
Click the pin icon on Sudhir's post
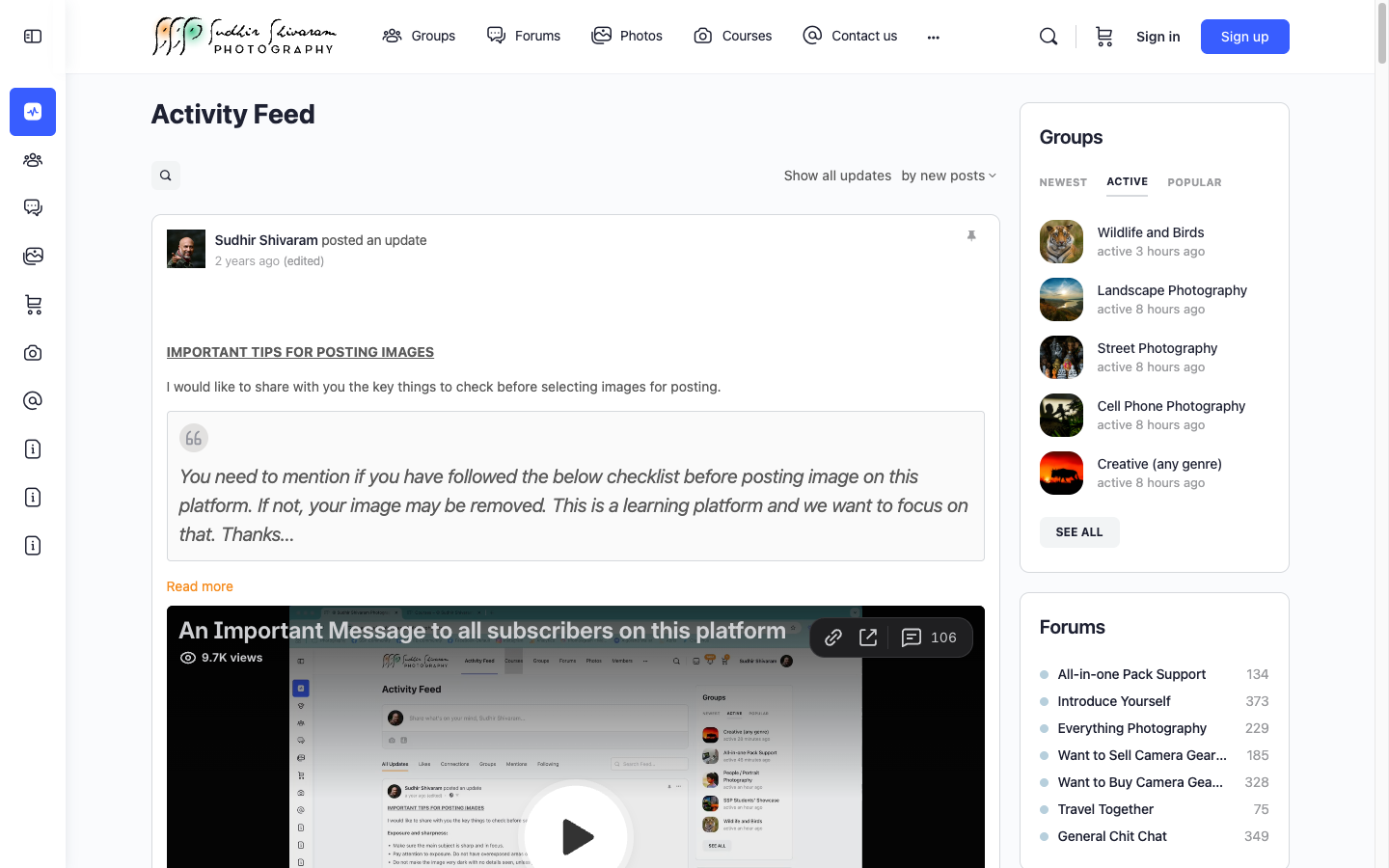click(971, 235)
